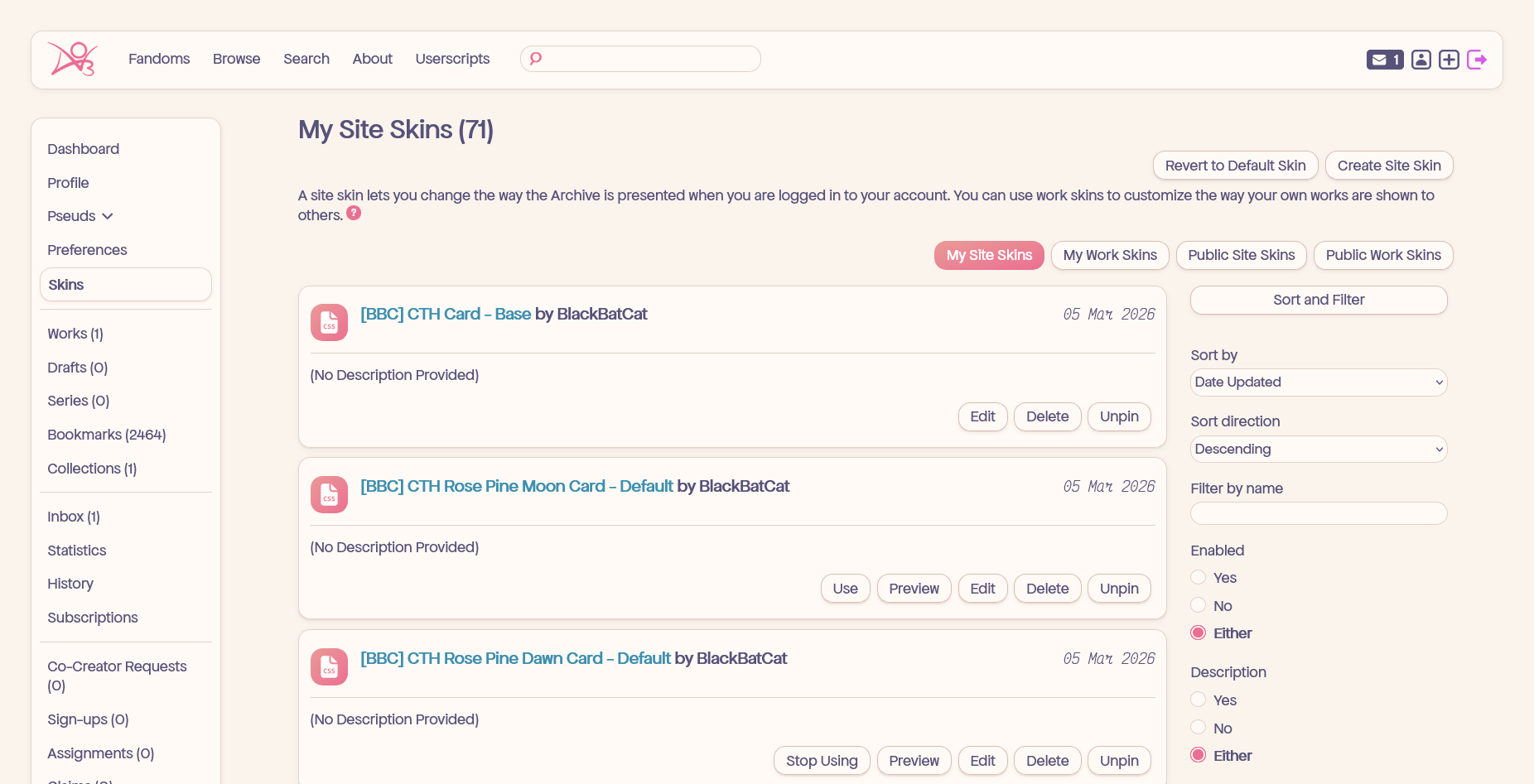This screenshot has width=1534, height=784.
Task: Preview the Rose Pine Dawn Card skin
Action: click(914, 761)
